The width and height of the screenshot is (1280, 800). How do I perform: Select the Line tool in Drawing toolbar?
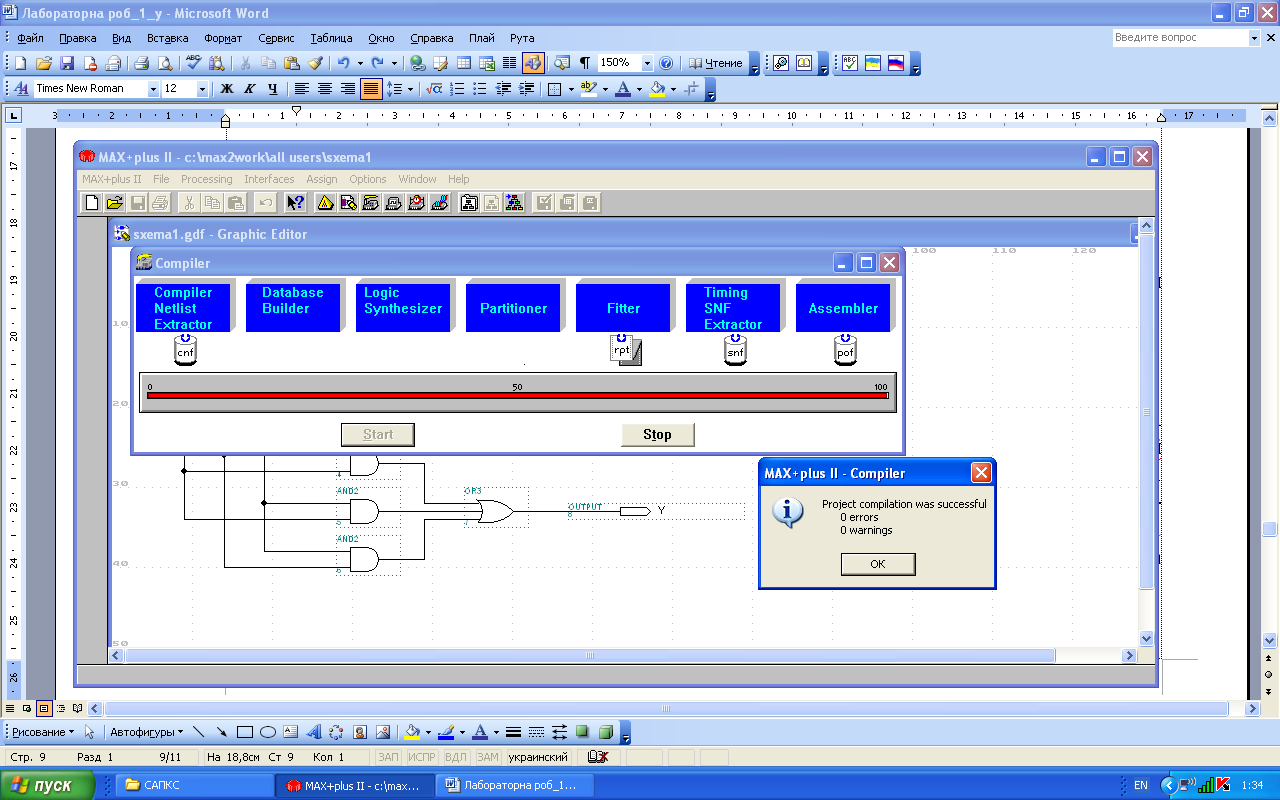pos(198,732)
